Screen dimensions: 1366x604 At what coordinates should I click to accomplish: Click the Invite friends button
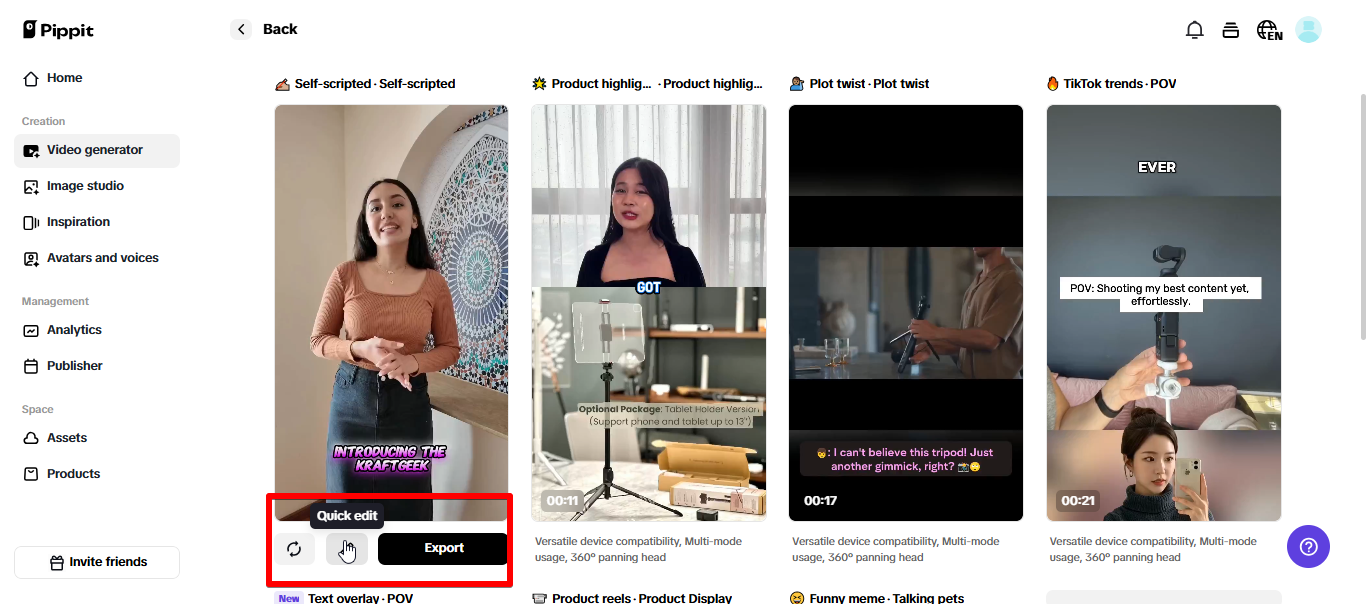point(97,562)
